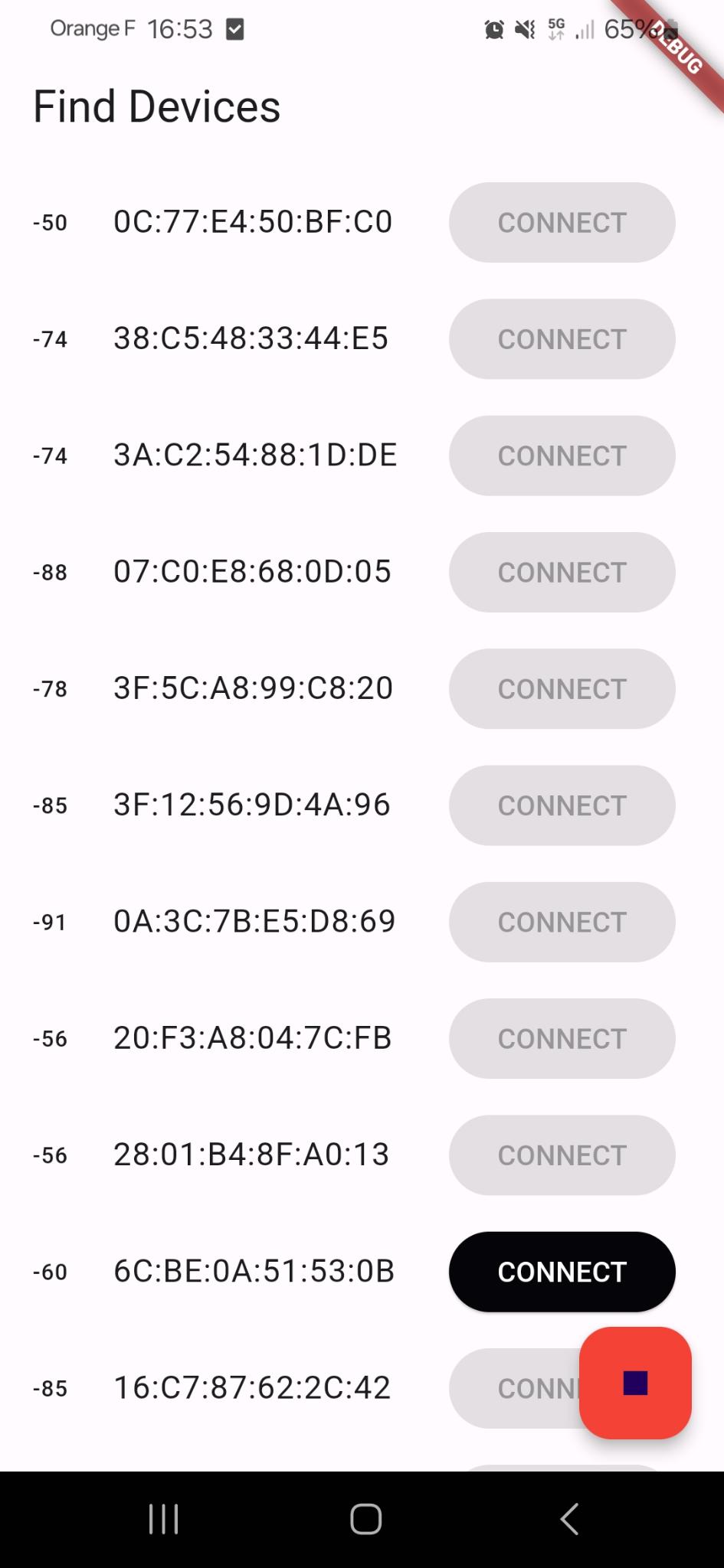Tap the Android home navigation icon
Image resolution: width=724 pixels, height=1568 pixels.
(x=365, y=1519)
